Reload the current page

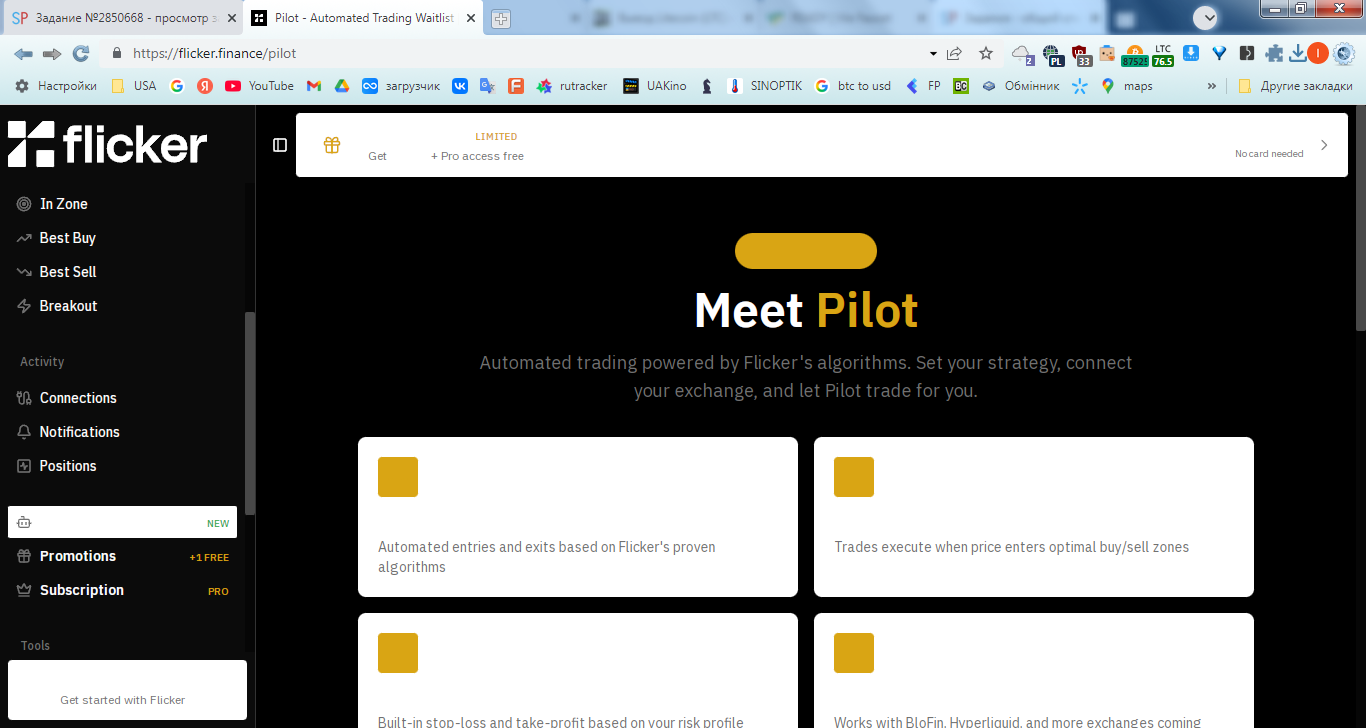pos(81,54)
